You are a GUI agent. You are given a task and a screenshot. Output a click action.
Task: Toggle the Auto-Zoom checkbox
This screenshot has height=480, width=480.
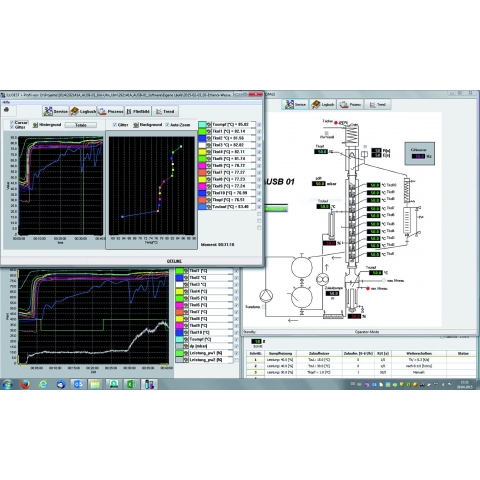coord(167,125)
